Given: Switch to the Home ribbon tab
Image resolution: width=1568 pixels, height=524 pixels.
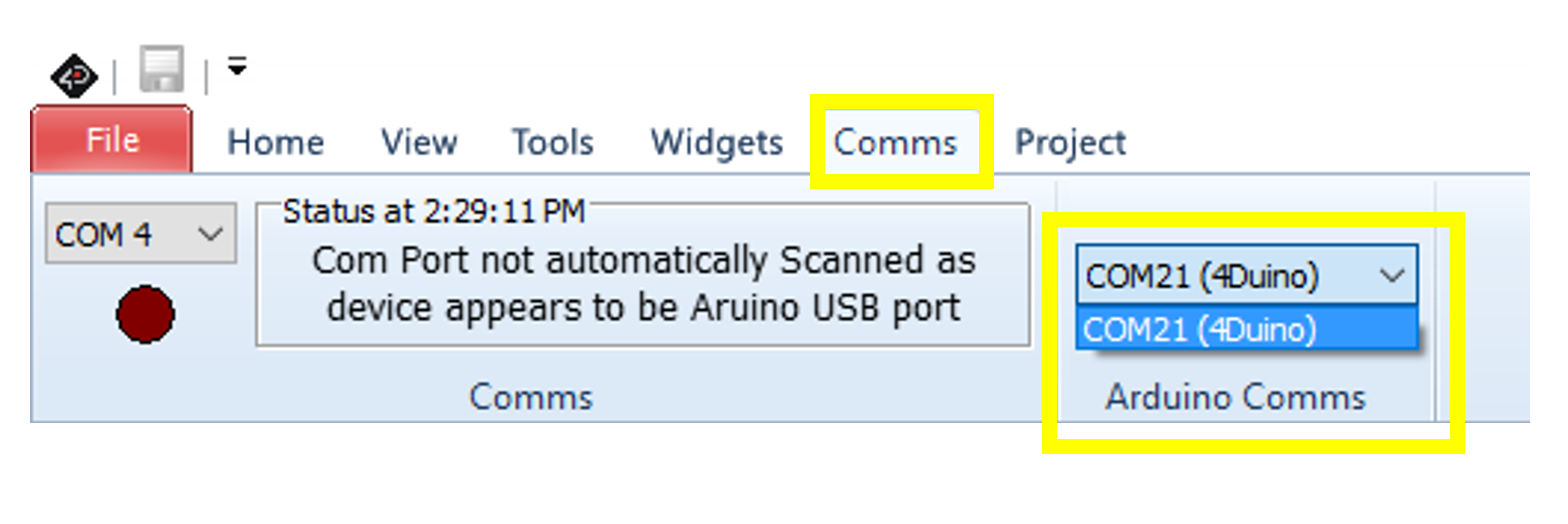Looking at the screenshot, I should click(275, 143).
